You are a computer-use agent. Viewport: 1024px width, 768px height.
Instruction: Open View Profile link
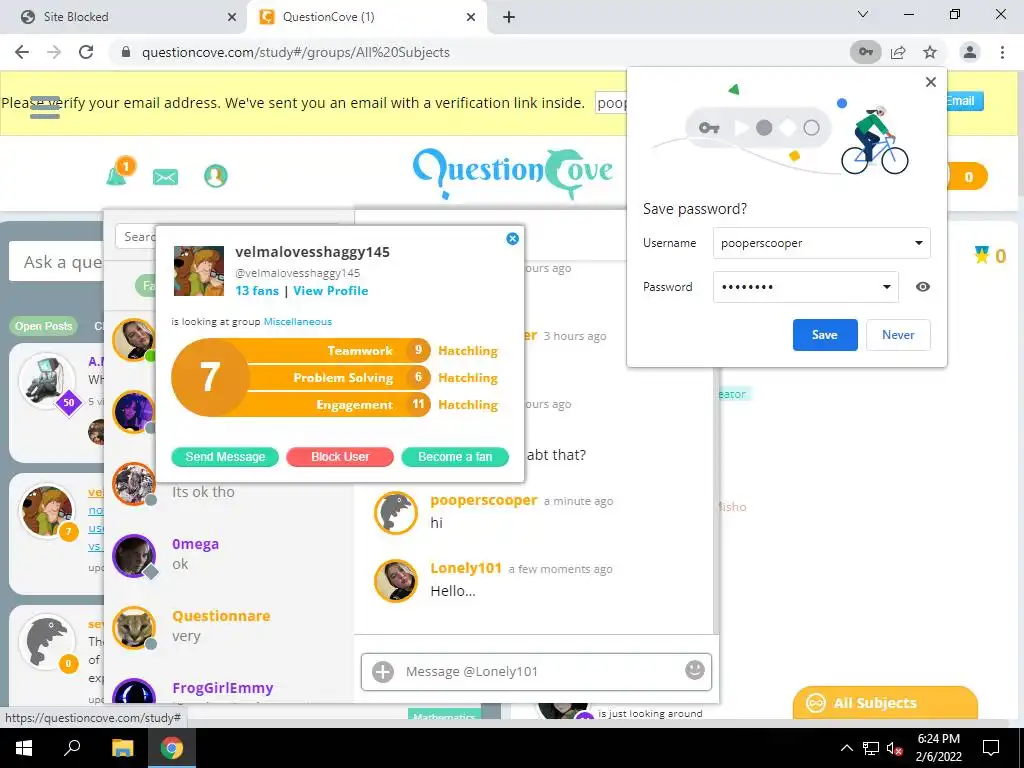pos(330,291)
